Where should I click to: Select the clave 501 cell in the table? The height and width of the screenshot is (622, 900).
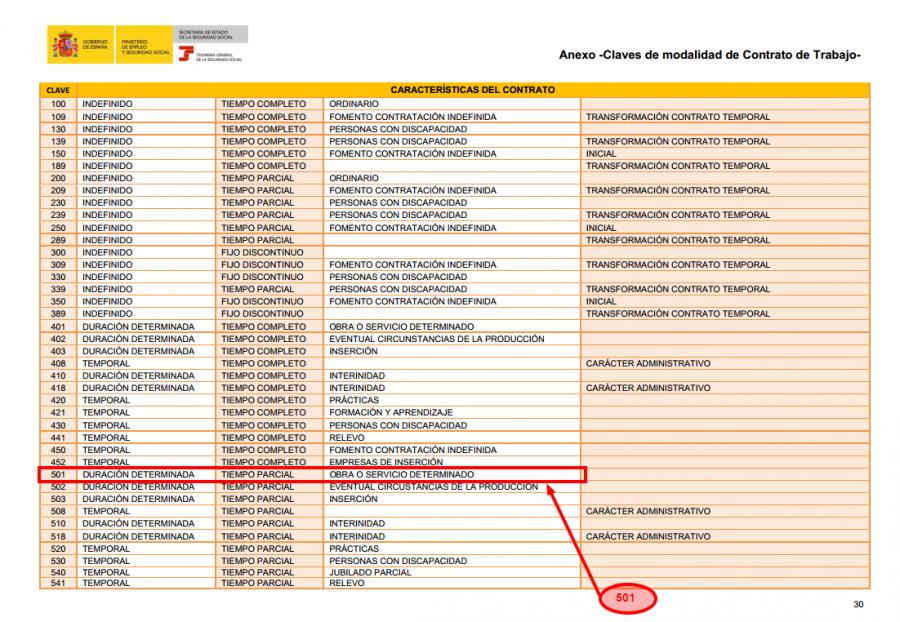tap(58, 473)
